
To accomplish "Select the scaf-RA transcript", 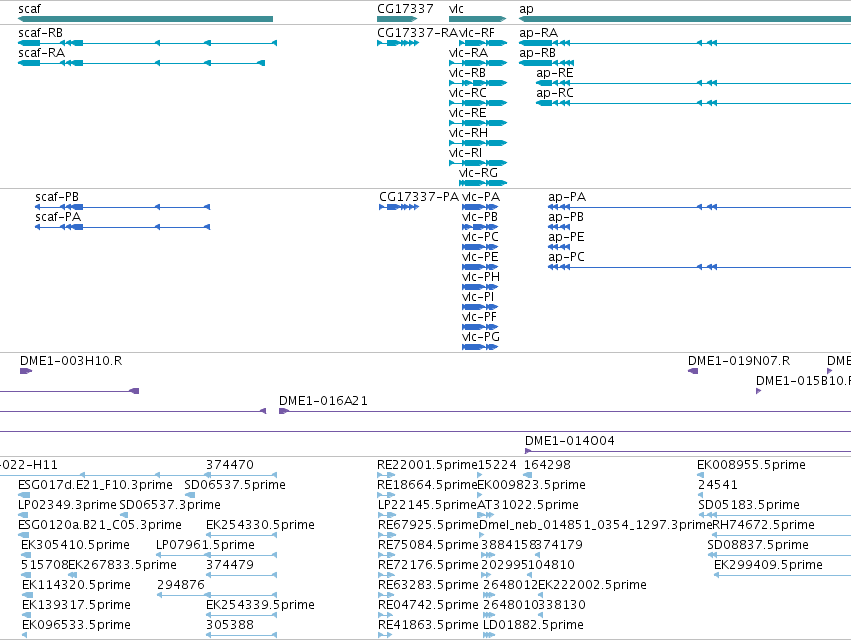I will (x=142, y=63).
